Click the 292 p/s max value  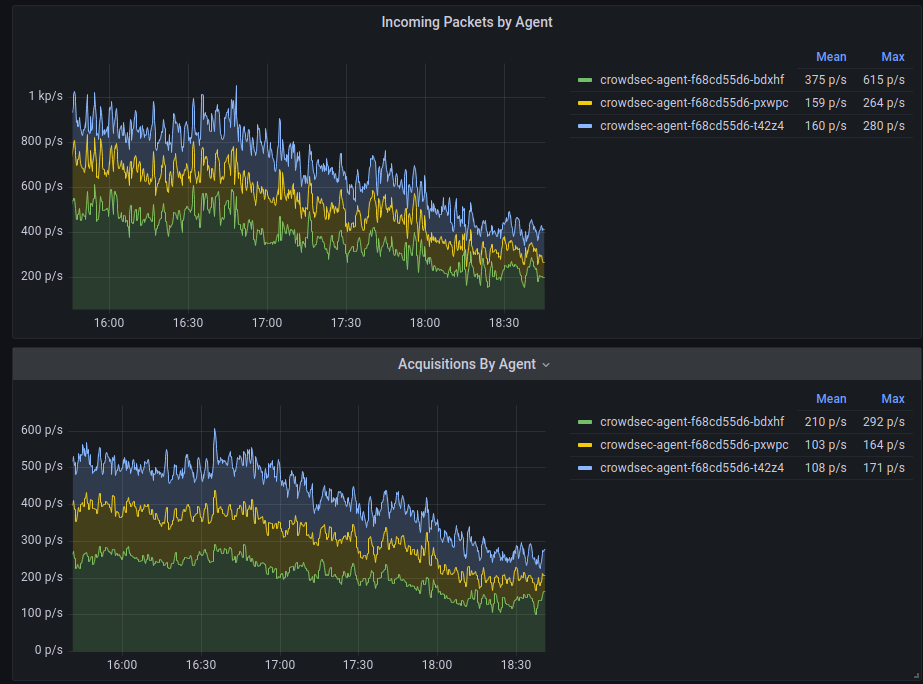pyautogui.click(x=884, y=422)
